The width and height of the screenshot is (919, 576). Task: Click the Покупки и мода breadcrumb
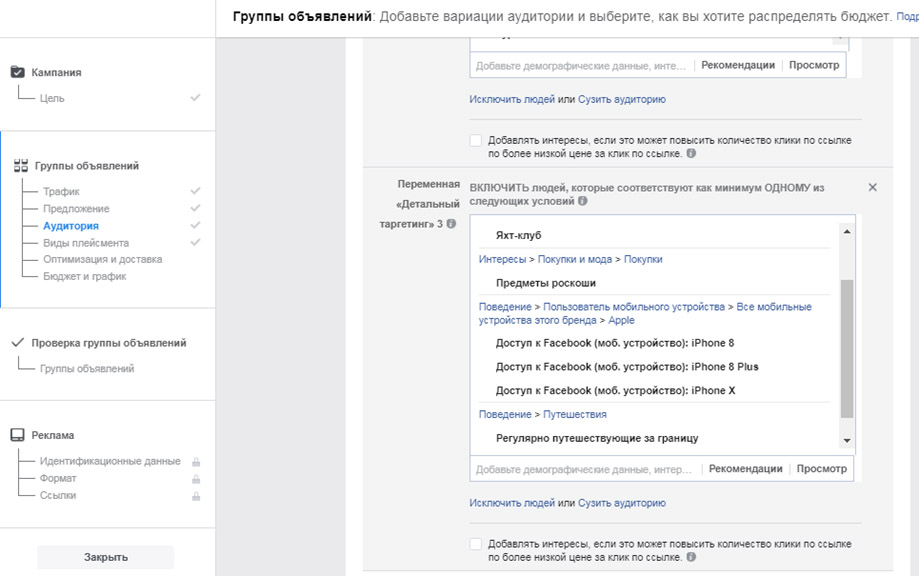pos(574,259)
